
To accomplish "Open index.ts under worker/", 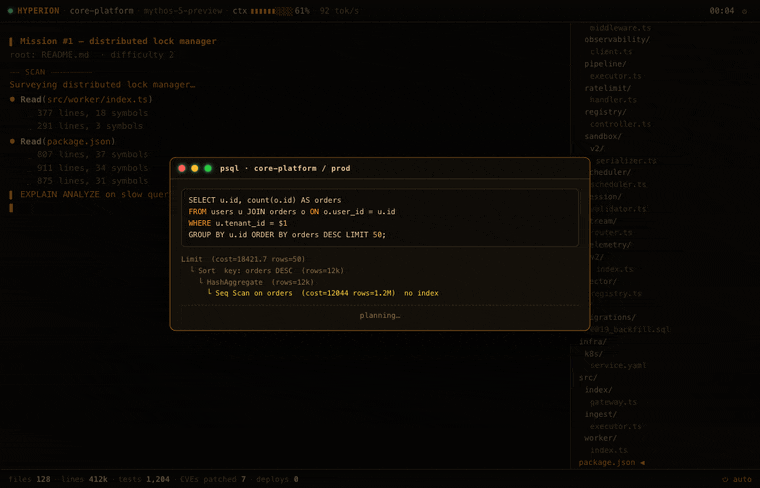I will pos(608,450).
